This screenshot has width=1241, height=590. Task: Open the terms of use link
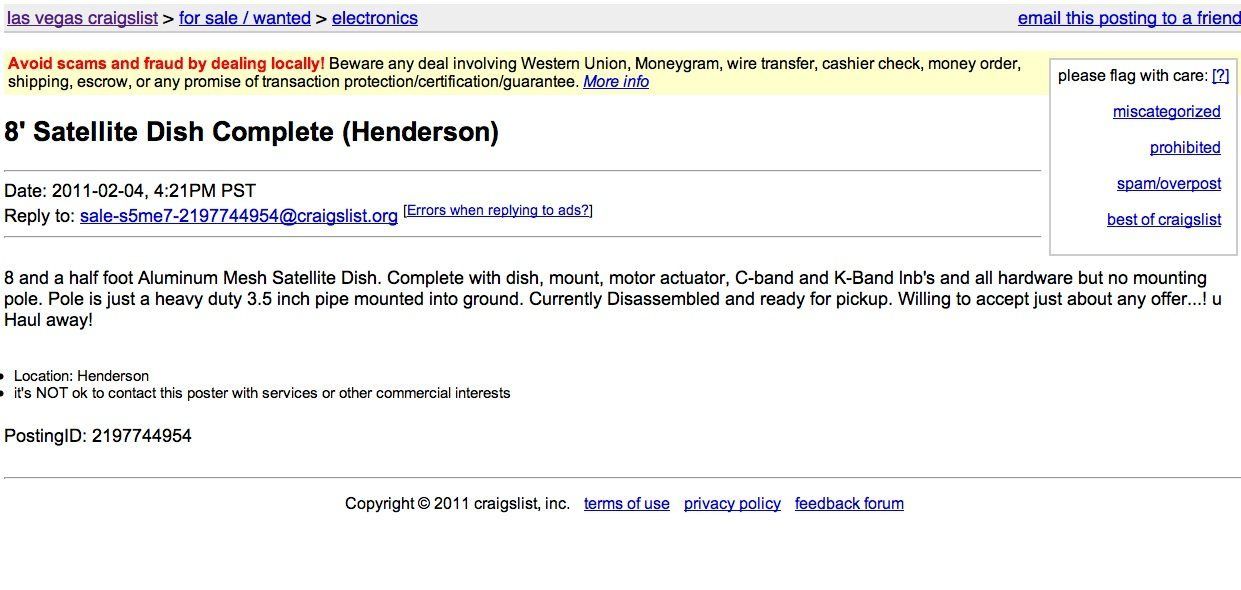627,504
